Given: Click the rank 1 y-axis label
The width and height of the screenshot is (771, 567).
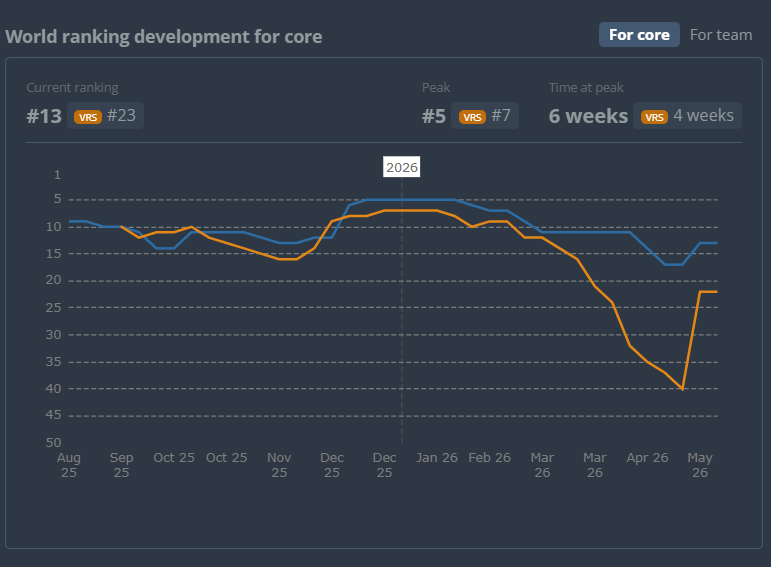Looking at the screenshot, I should click(x=58, y=175).
